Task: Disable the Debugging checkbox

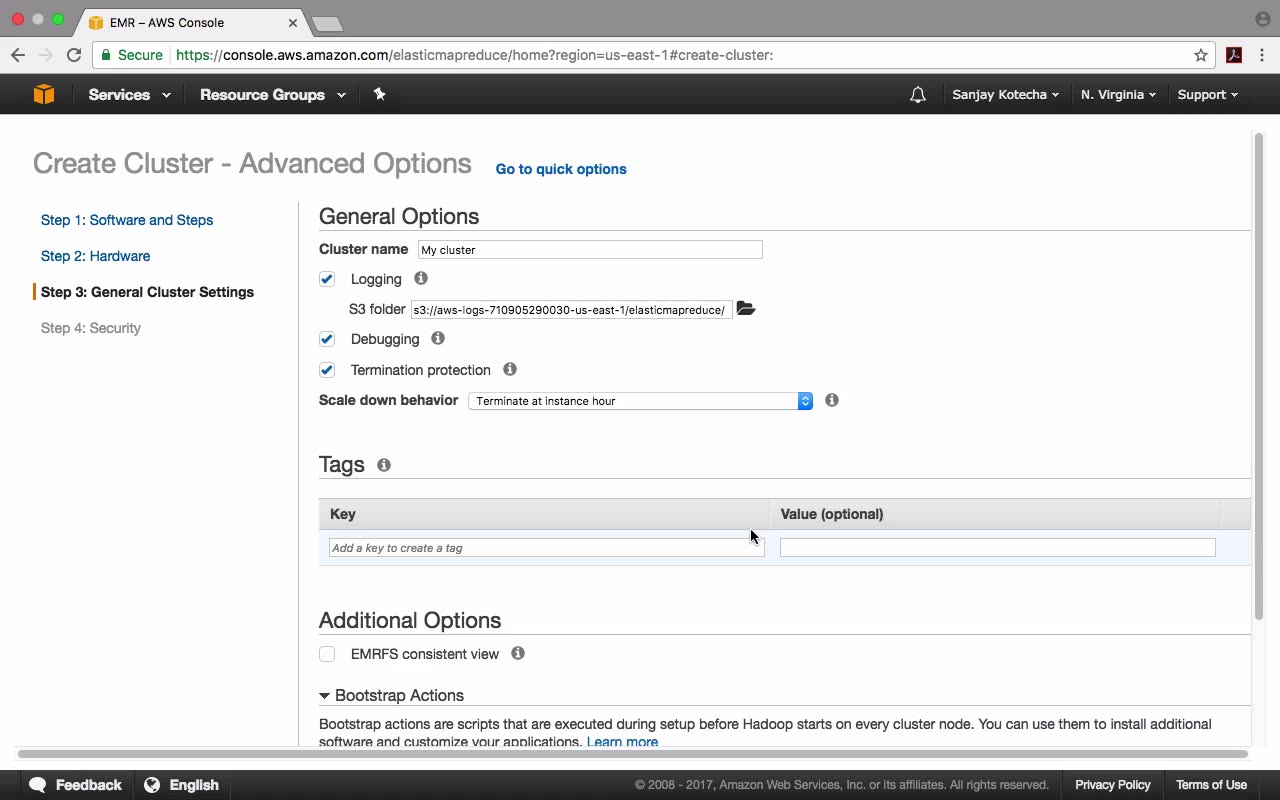Action: pos(327,339)
